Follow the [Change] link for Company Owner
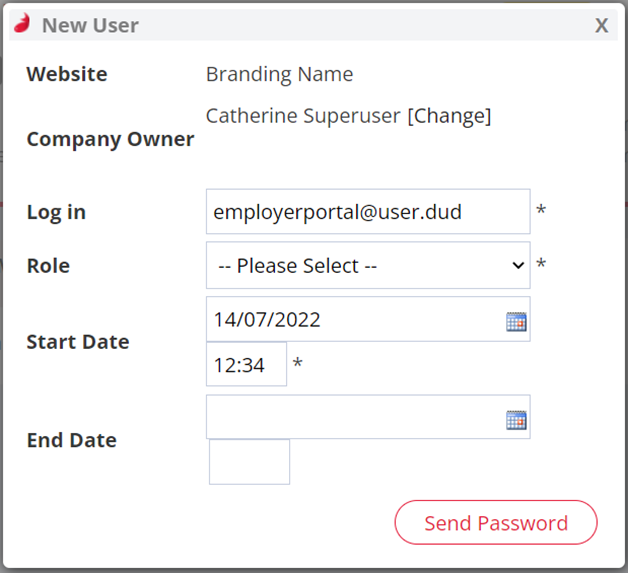Viewport: 628px width, 573px height. click(449, 116)
